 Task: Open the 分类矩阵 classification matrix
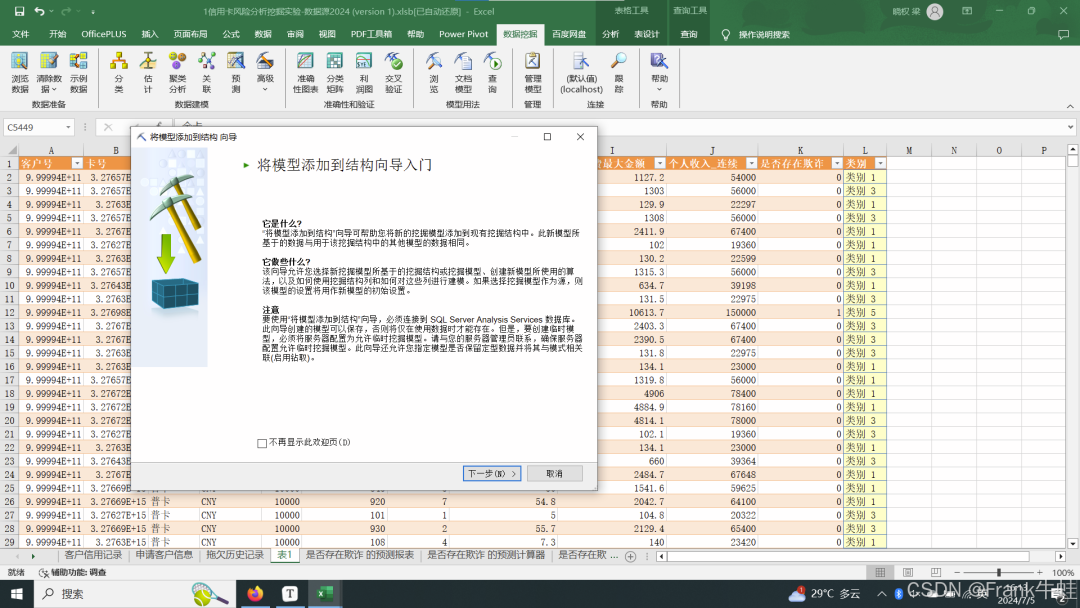tap(335, 72)
